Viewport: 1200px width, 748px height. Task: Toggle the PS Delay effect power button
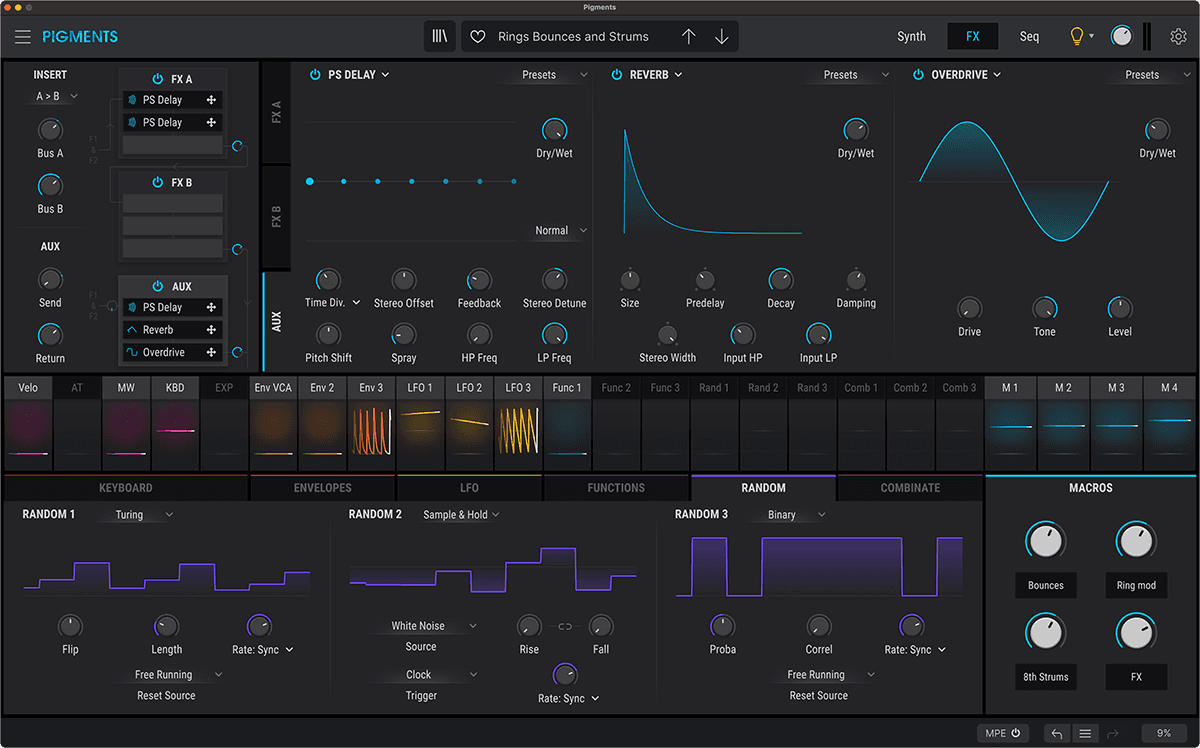(315, 75)
